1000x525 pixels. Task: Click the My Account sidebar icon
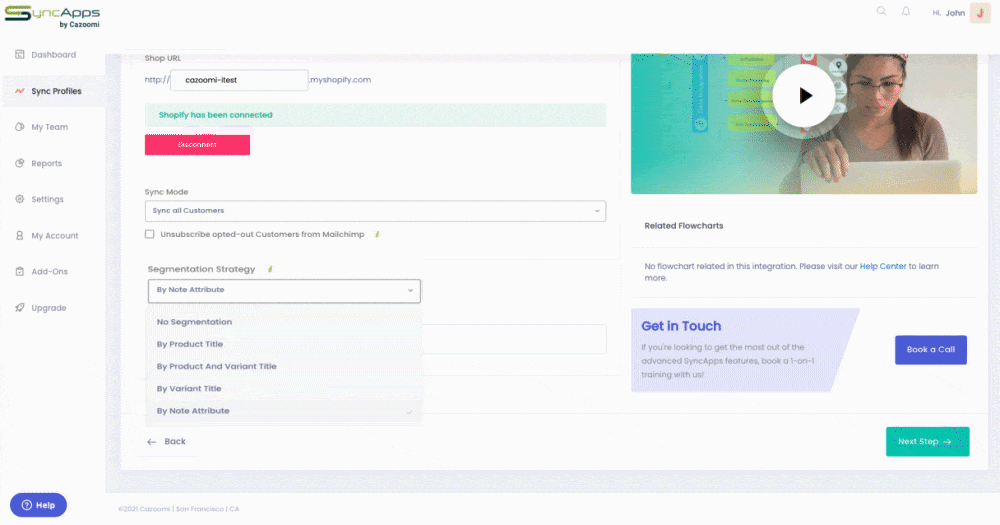click(x=20, y=235)
